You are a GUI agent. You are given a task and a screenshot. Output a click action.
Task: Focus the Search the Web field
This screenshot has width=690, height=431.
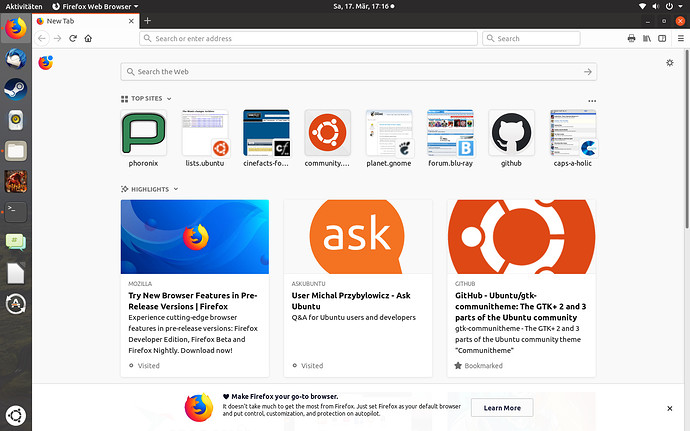pos(359,72)
